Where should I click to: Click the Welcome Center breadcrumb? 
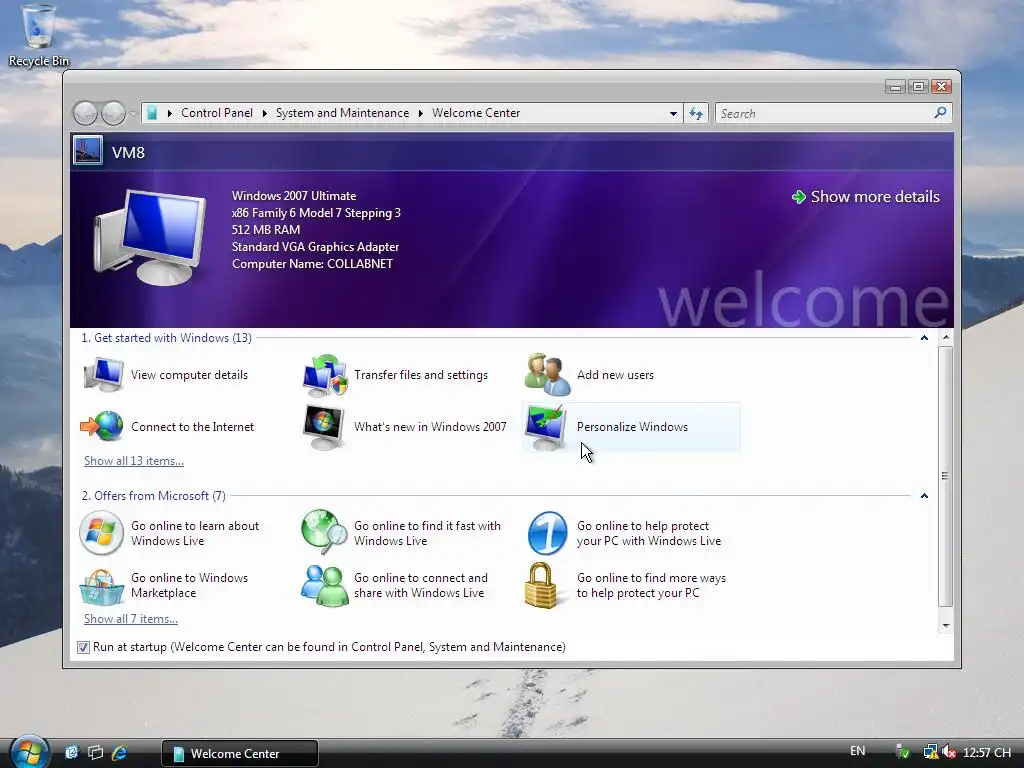(x=476, y=113)
